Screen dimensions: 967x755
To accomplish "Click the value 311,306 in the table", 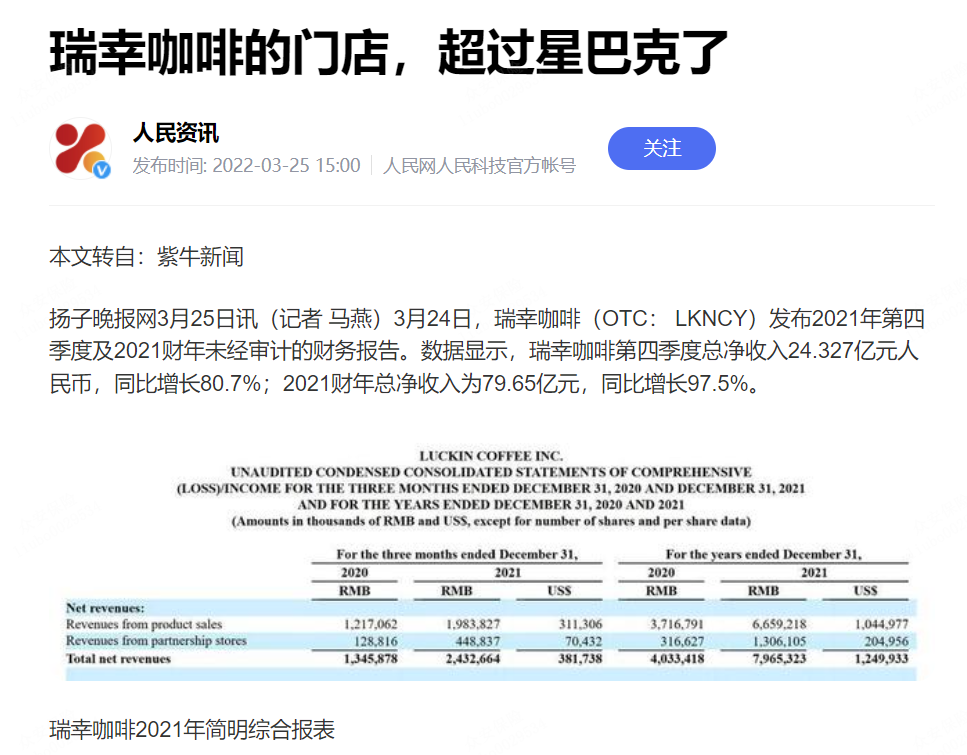I will 580,624.
